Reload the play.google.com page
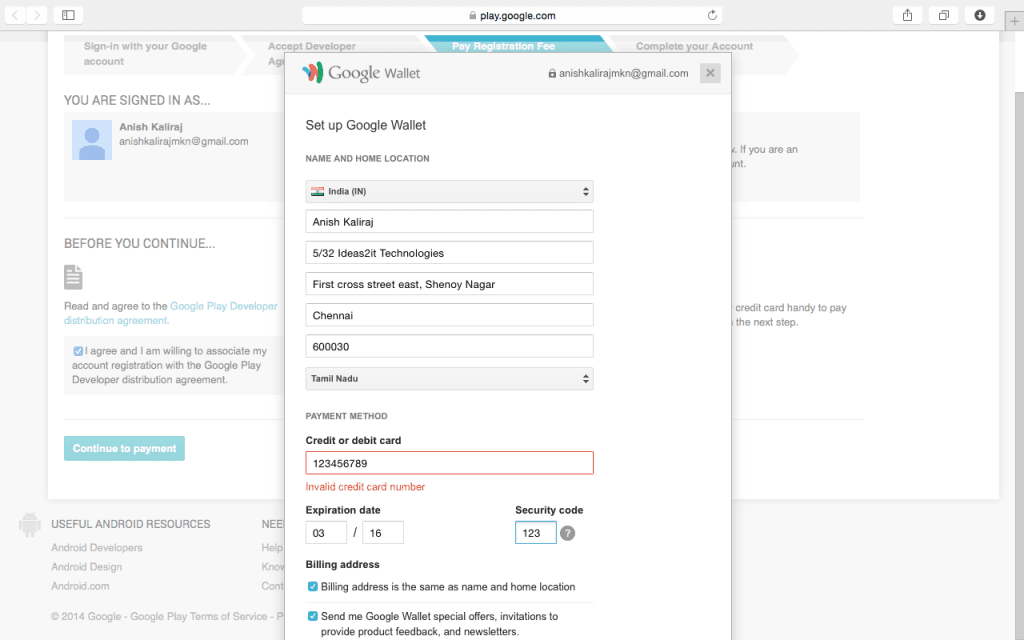This screenshot has width=1024, height=640. click(710, 15)
